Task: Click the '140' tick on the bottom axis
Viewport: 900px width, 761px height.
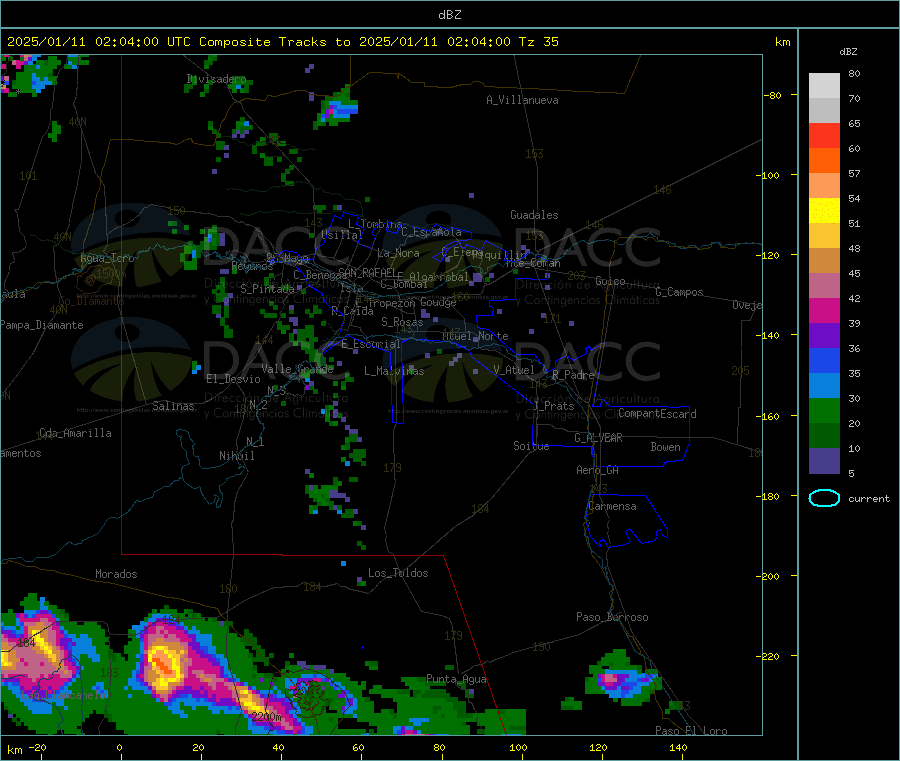Action: pos(678,747)
